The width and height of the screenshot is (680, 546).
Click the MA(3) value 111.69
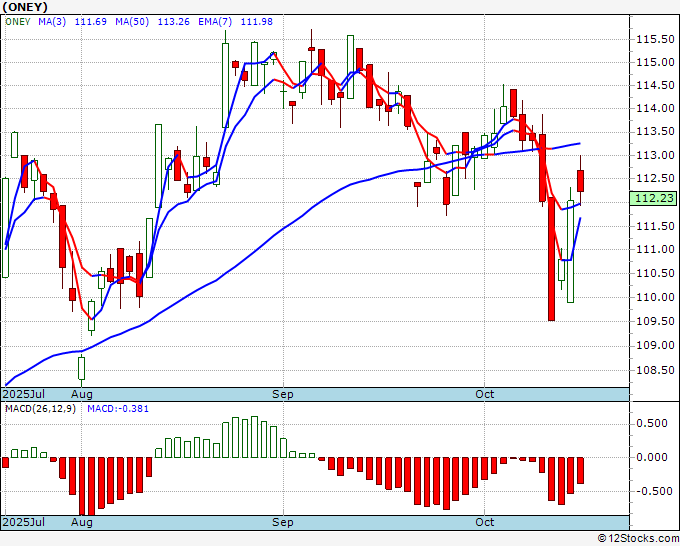click(91, 22)
